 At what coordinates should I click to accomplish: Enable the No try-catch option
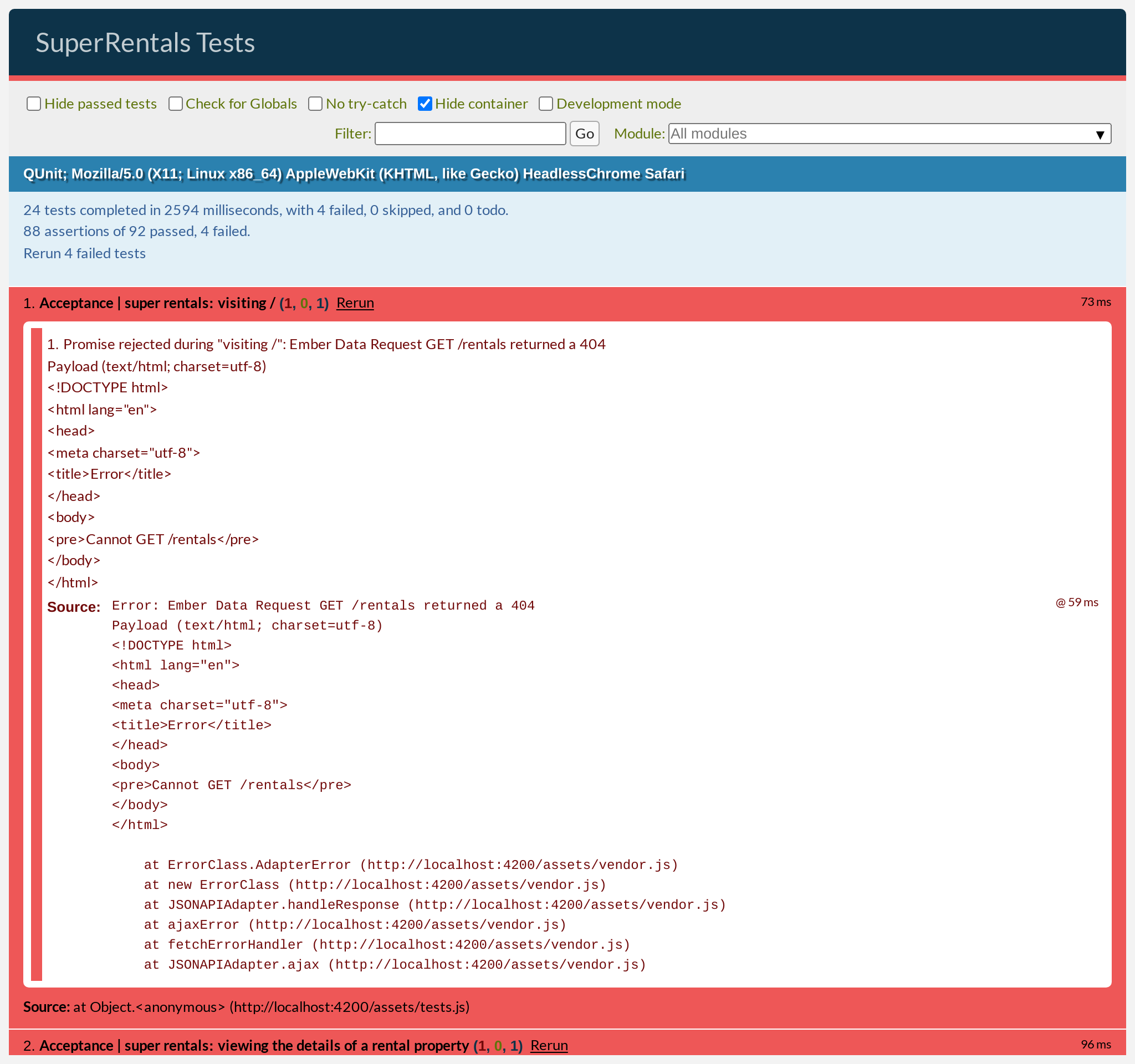coord(315,104)
